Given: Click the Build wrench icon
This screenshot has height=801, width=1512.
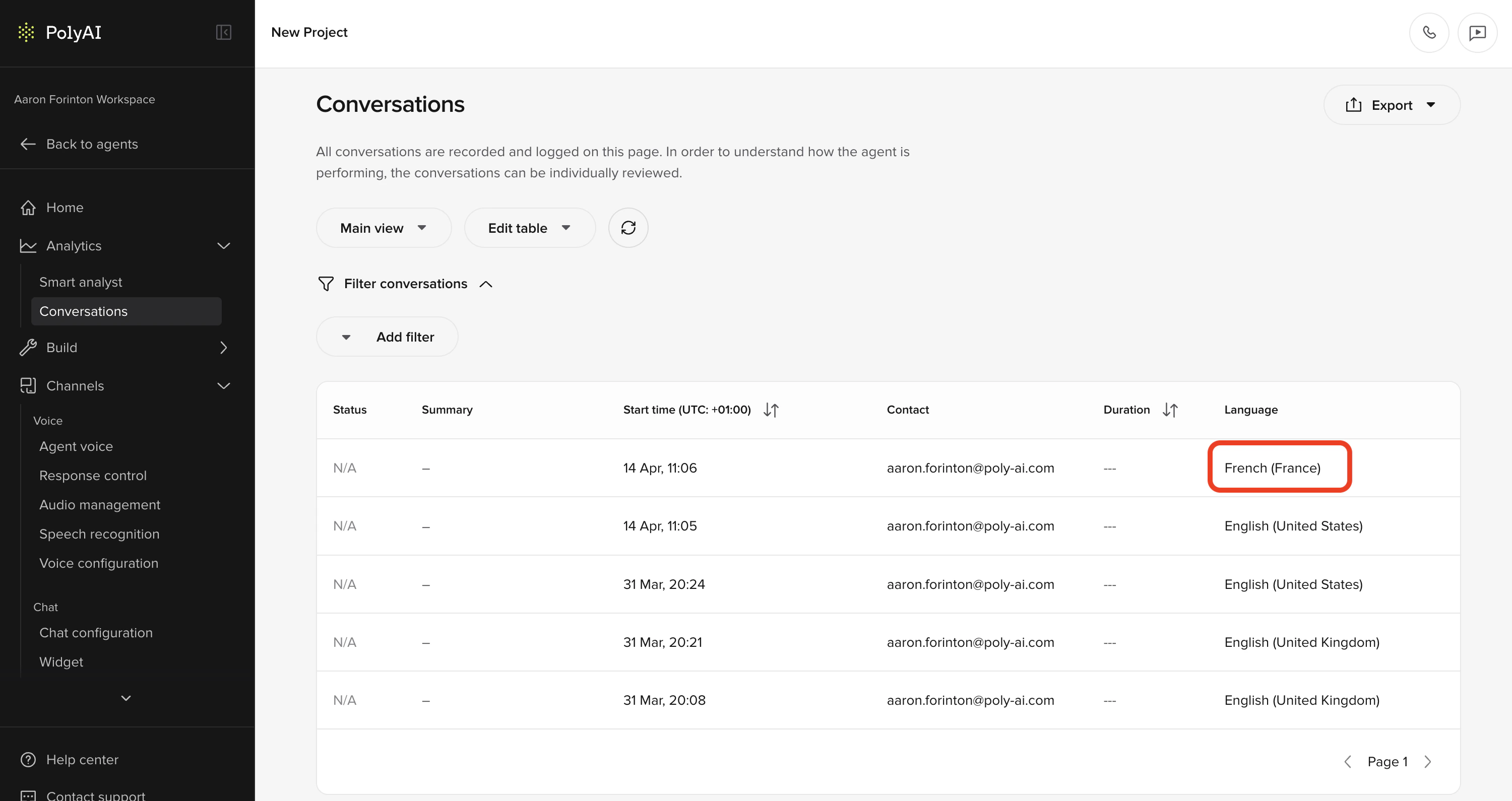Looking at the screenshot, I should 27,347.
